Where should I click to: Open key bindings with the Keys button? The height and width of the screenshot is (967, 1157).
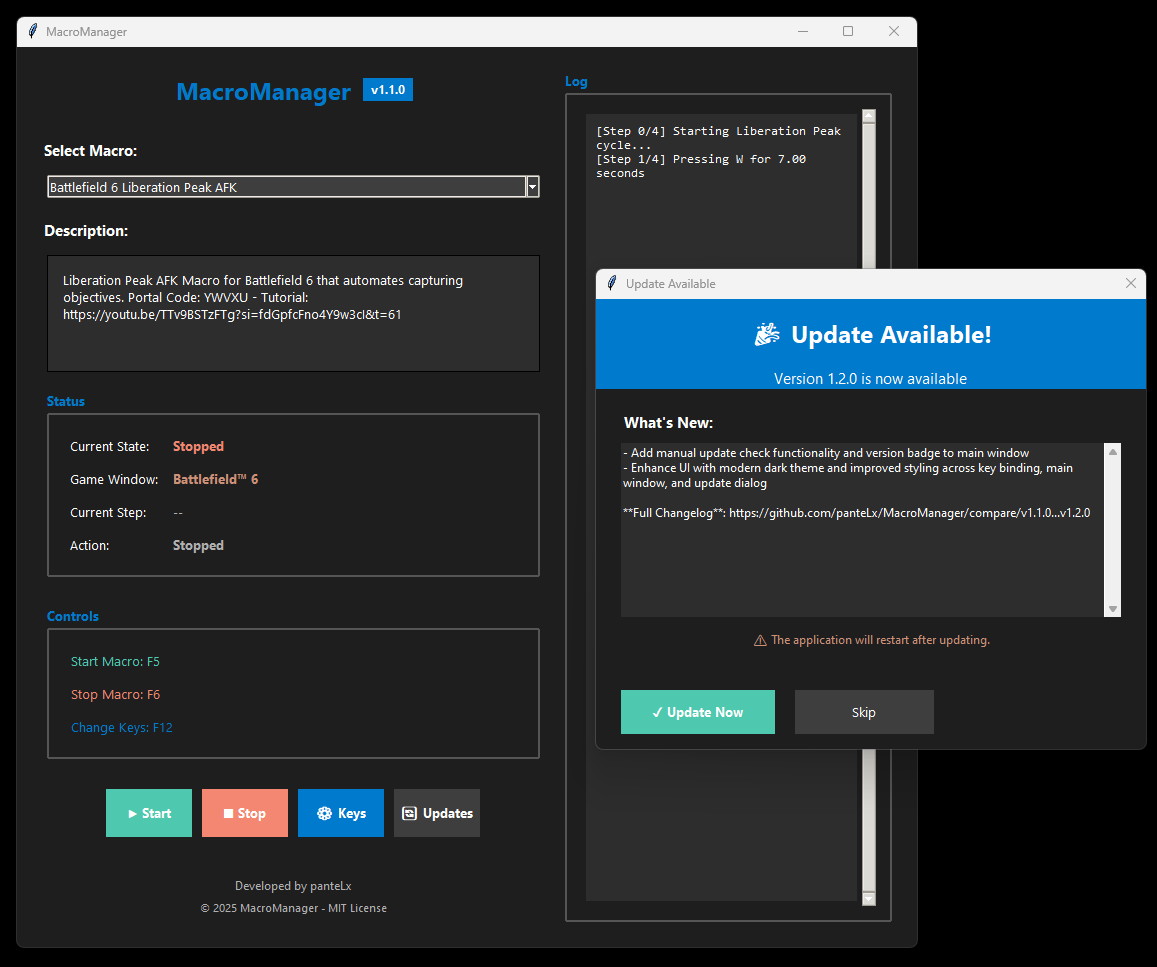pyautogui.click(x=341, y=813)
